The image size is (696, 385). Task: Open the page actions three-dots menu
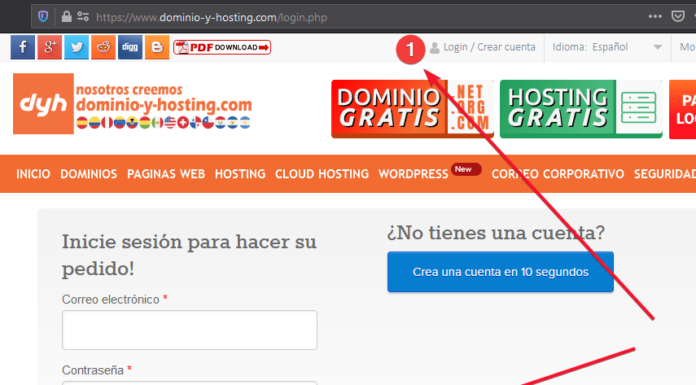pyautogui.click(x=655, y=17)
